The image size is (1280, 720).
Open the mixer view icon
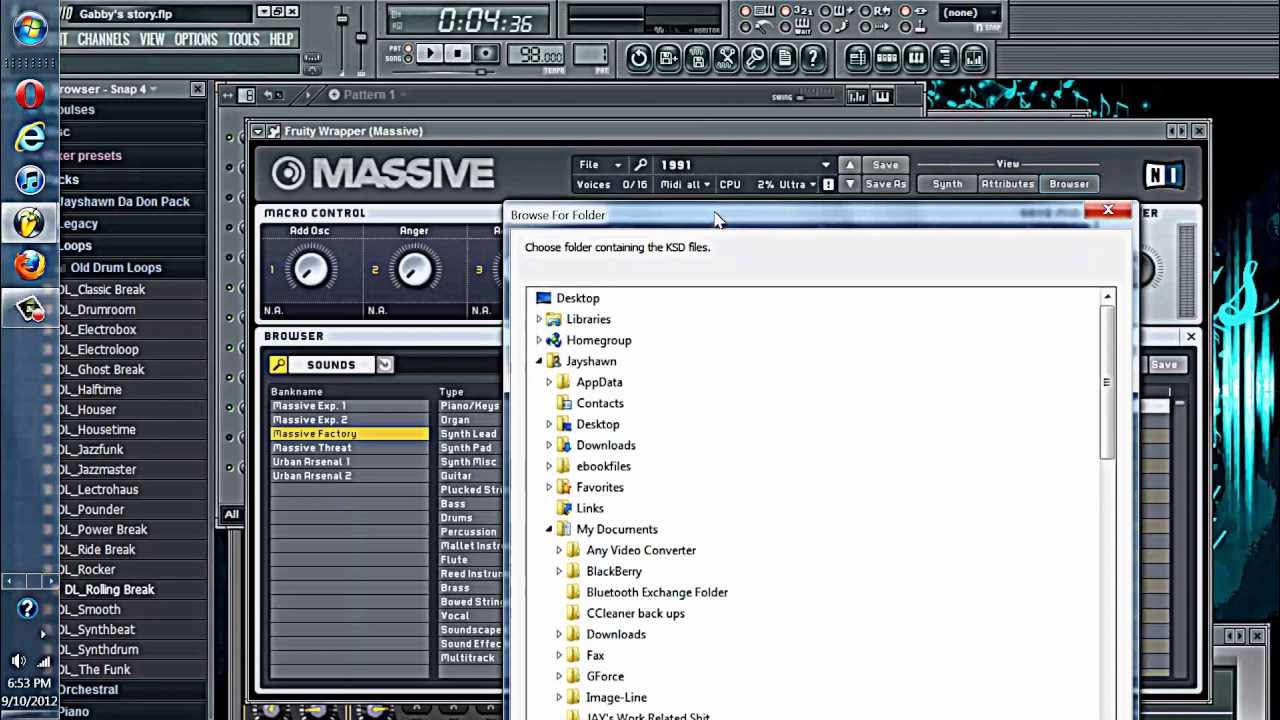pyautogui.click(x=974, y=58)
